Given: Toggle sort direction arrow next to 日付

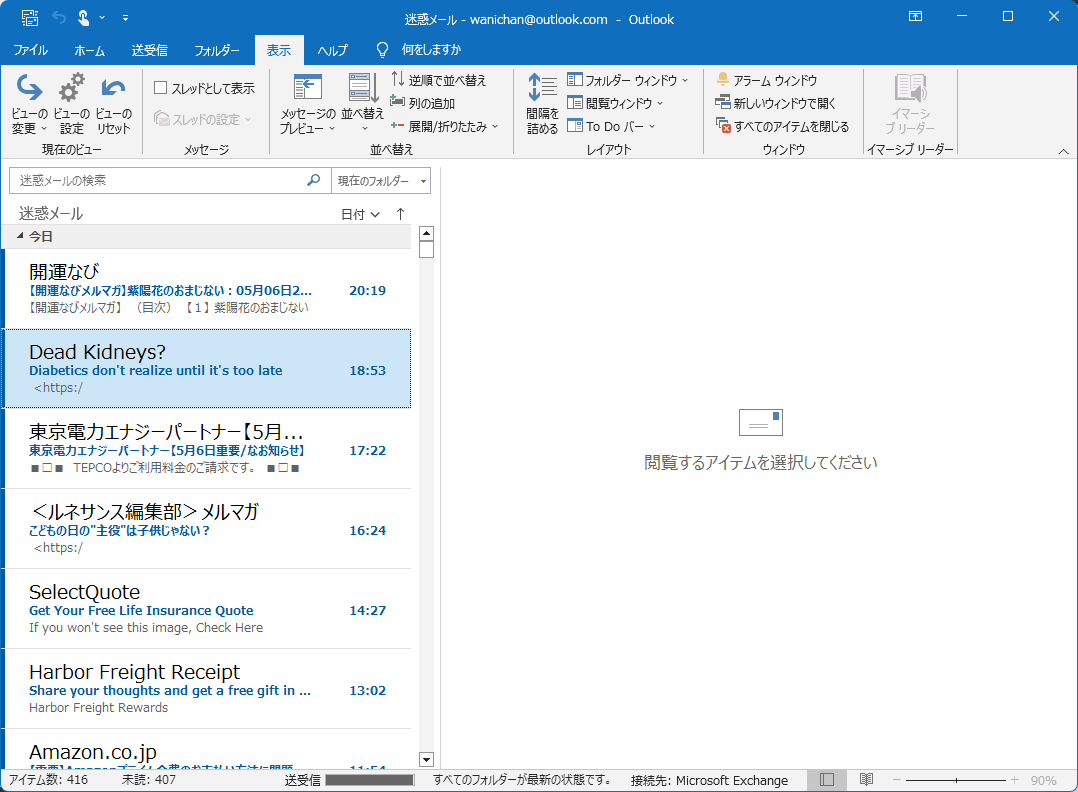Looking at the screenshot, I should (401, 214).
